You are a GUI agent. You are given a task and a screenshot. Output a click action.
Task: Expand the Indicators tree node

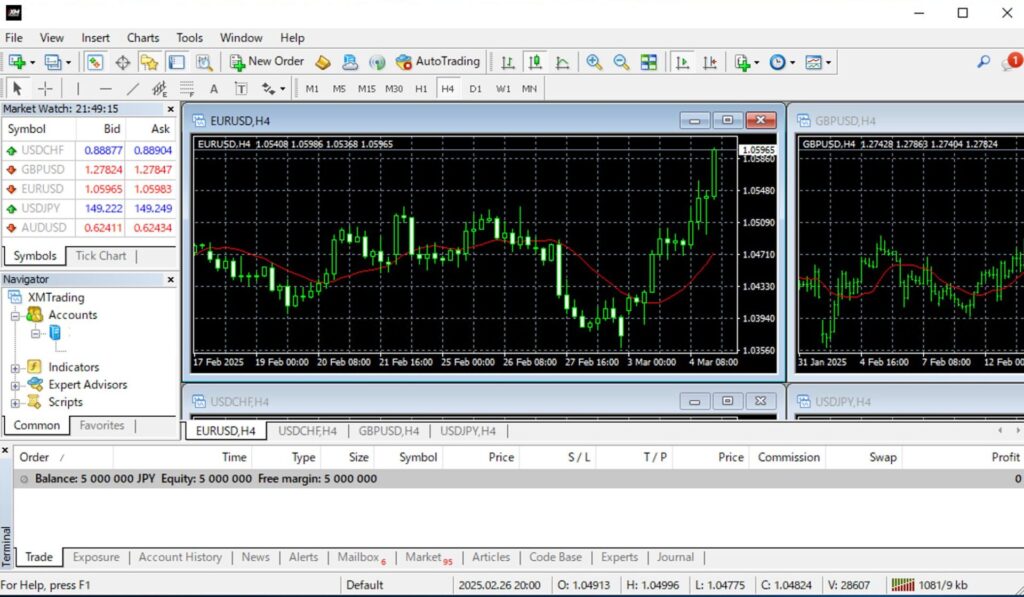click(x=15, y=368)
